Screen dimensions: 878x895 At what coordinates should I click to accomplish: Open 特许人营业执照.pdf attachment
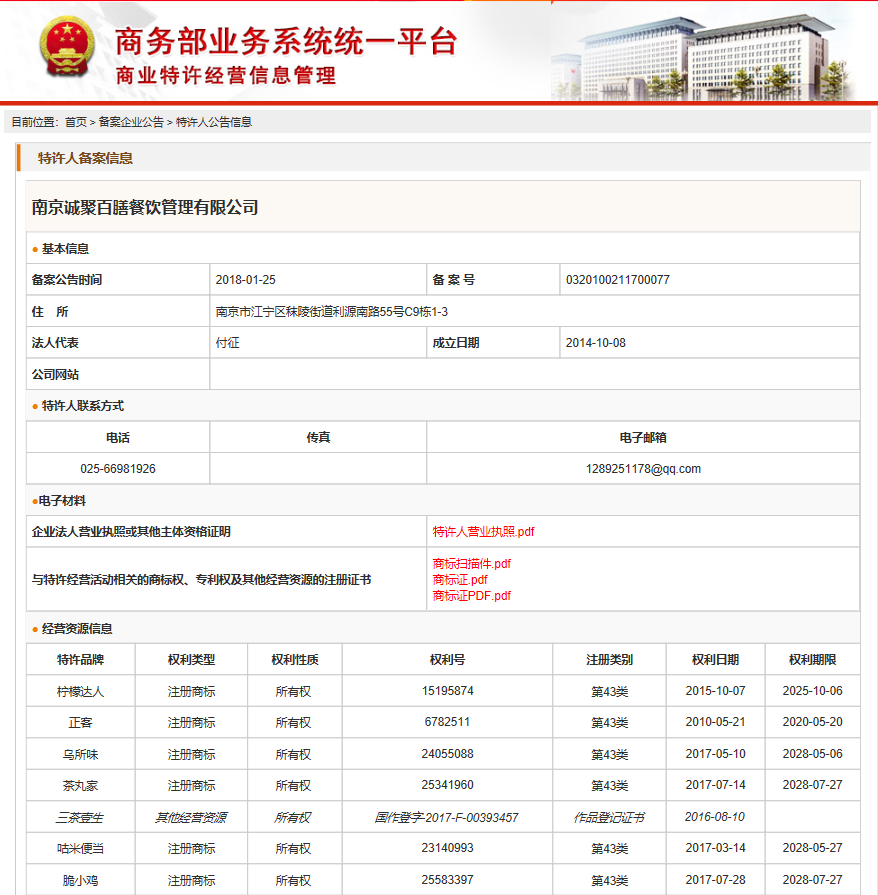483,532
